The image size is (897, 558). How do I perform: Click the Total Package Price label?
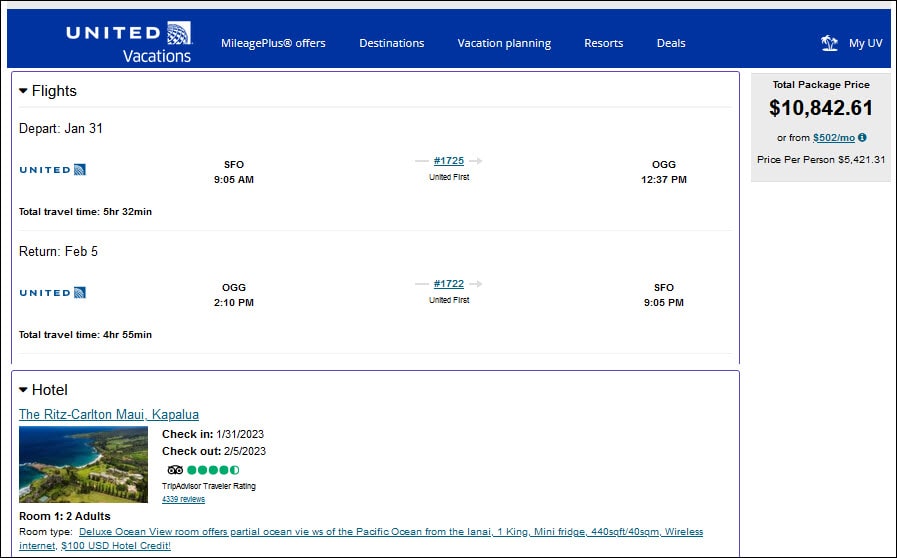pyautogui.click(x=821, y=85)
